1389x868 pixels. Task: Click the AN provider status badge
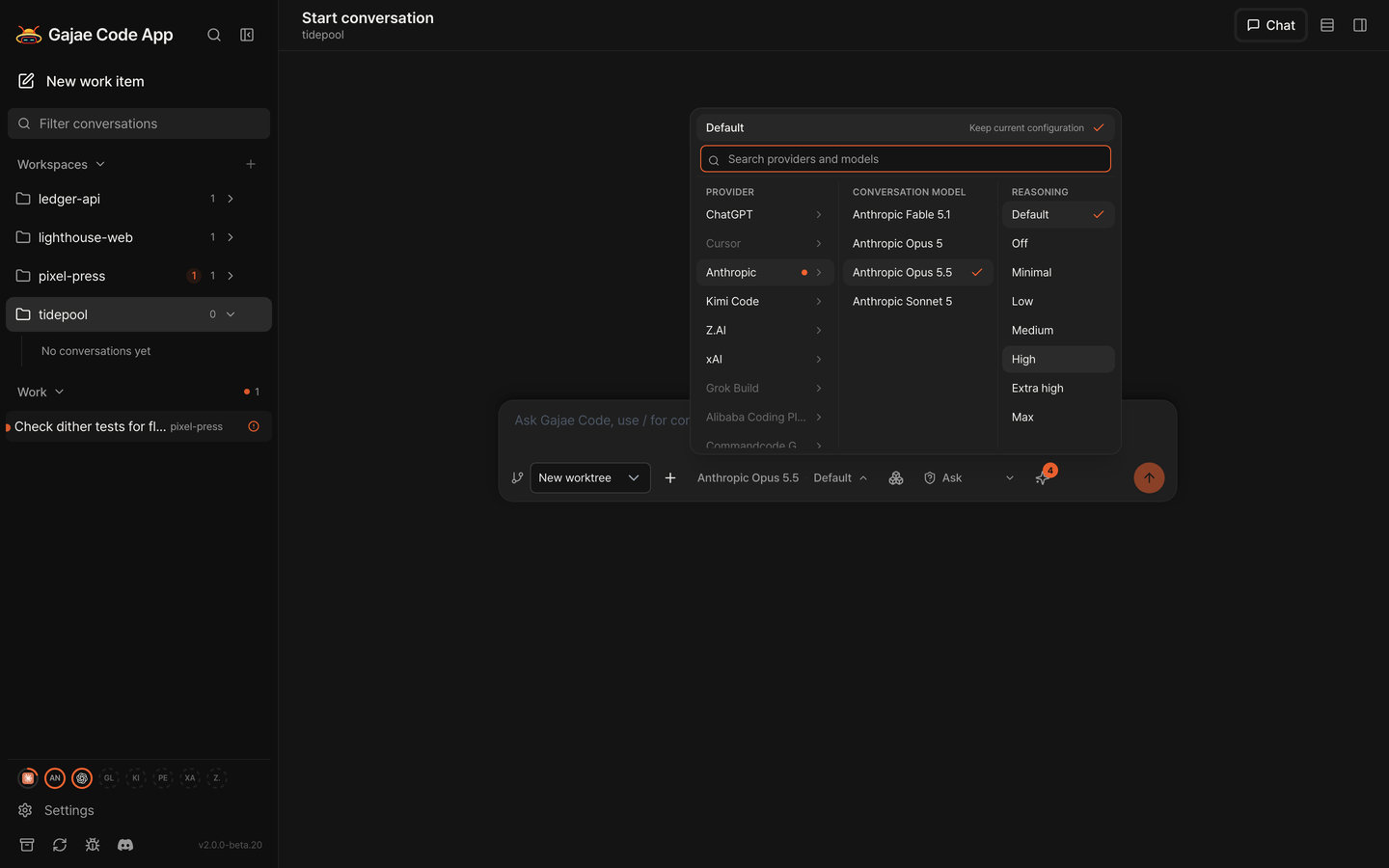(55, 777)
